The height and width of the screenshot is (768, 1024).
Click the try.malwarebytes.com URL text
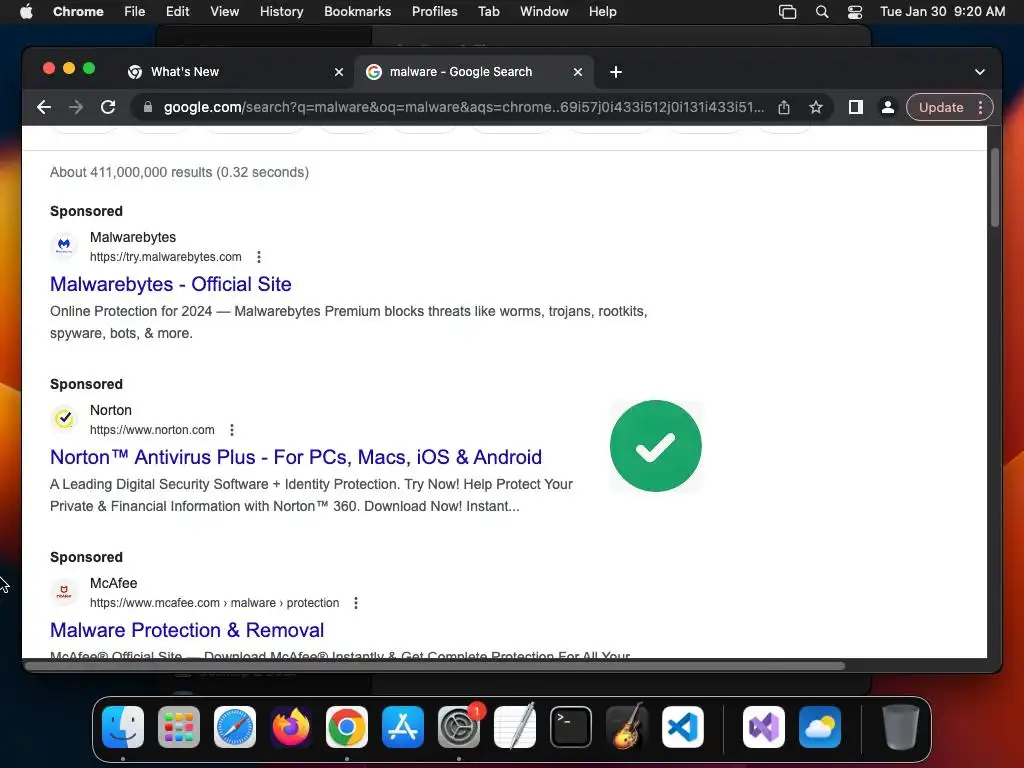[165, 257]
